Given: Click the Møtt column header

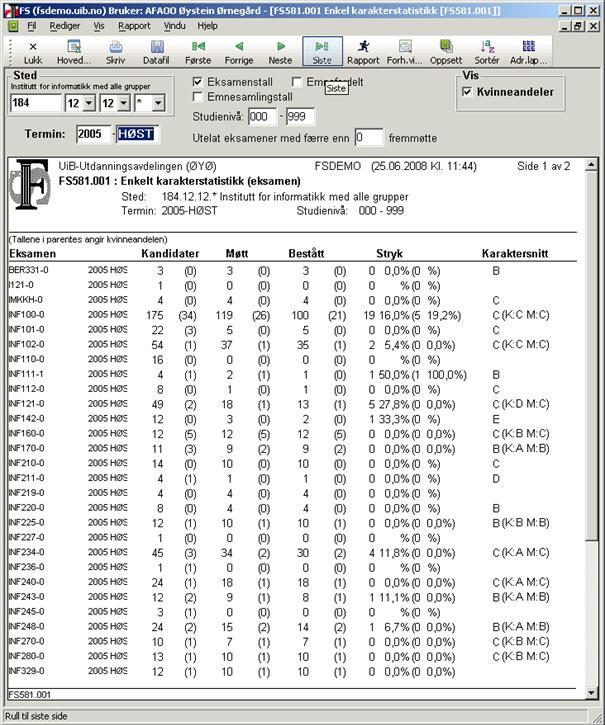Looking at the screenshot, I should click(x=237, y=253).
